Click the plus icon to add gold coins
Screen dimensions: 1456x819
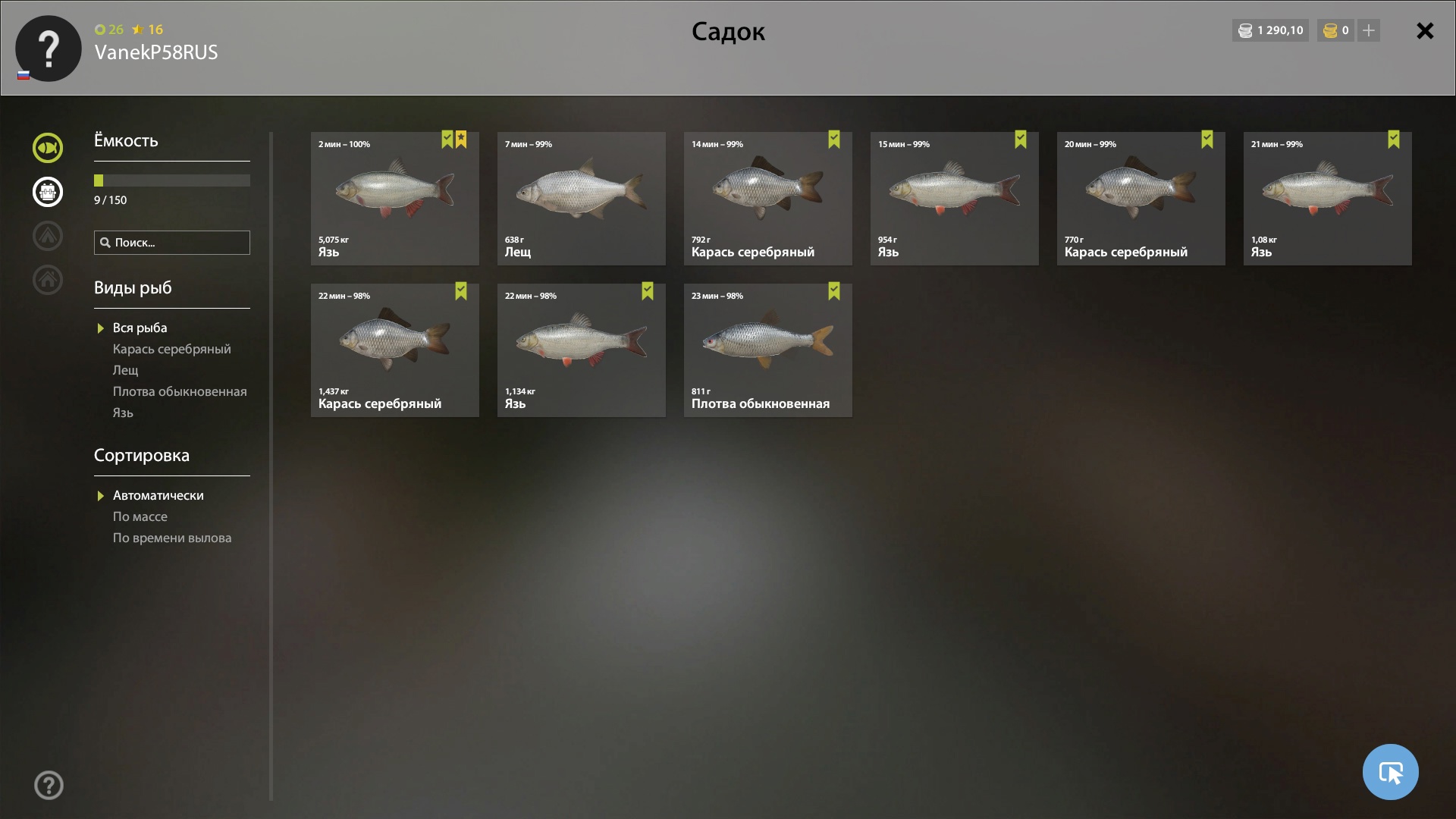(x=1368, y=30)
